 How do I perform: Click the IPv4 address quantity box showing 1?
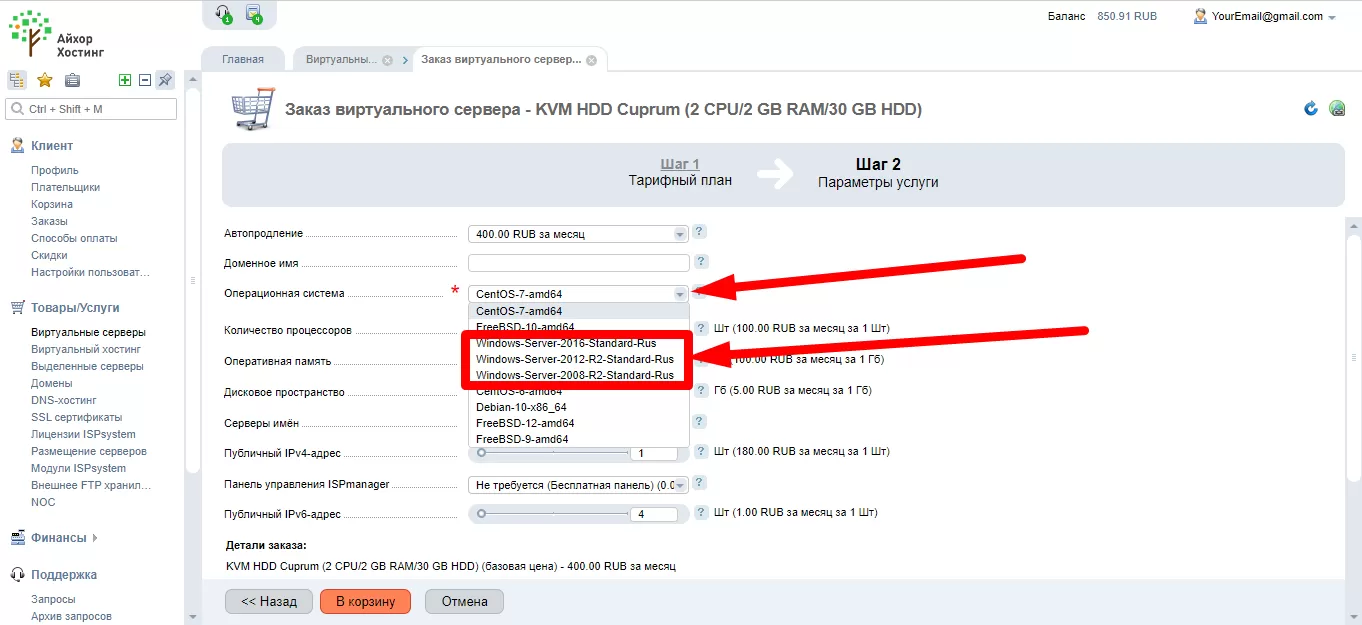(653, 454)
